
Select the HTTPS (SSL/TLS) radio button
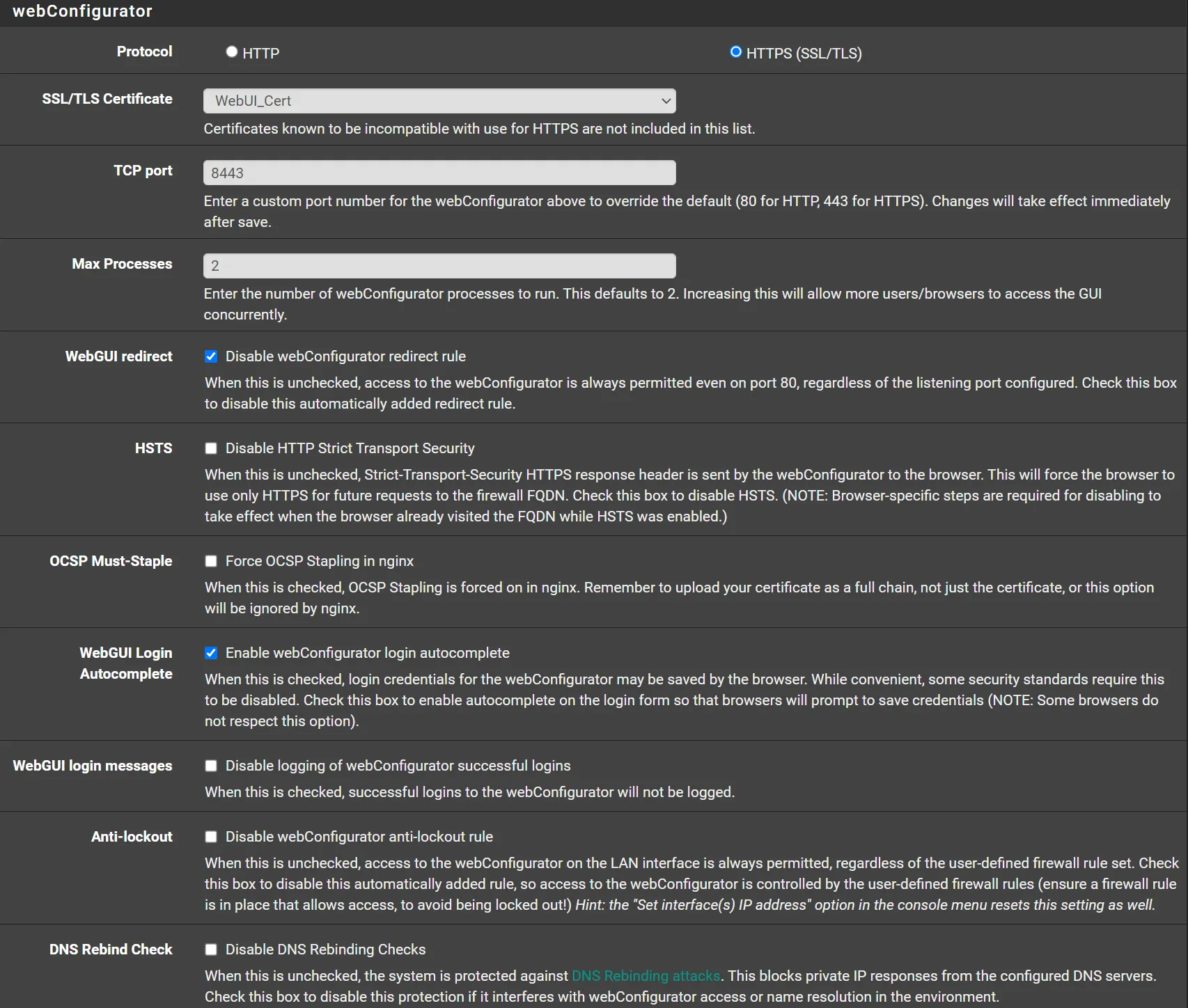735,52
